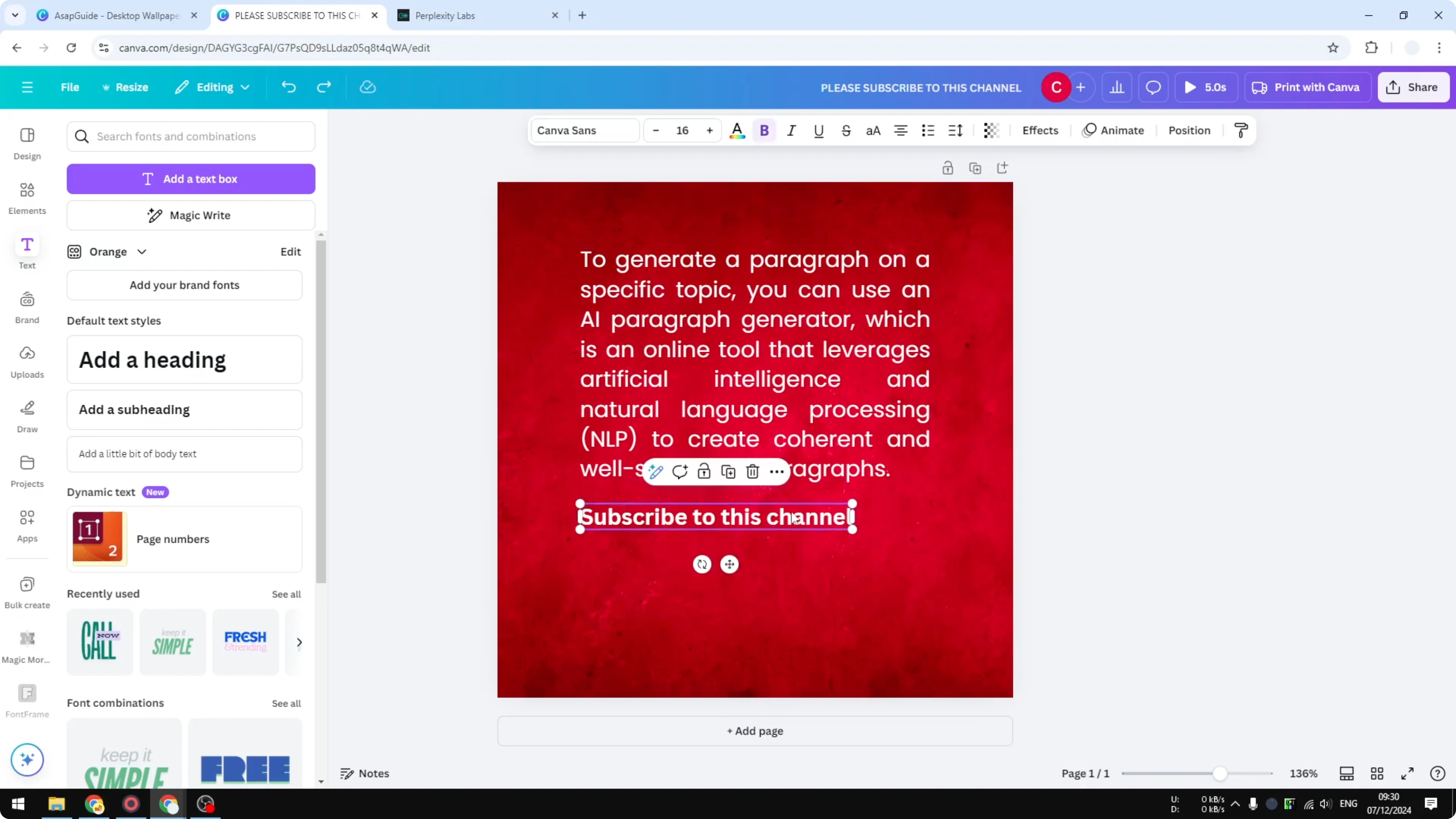Open the Uploads panel
Viewport: 1456px width, 819px height.
pyautogui.click(x=27, y=362)
